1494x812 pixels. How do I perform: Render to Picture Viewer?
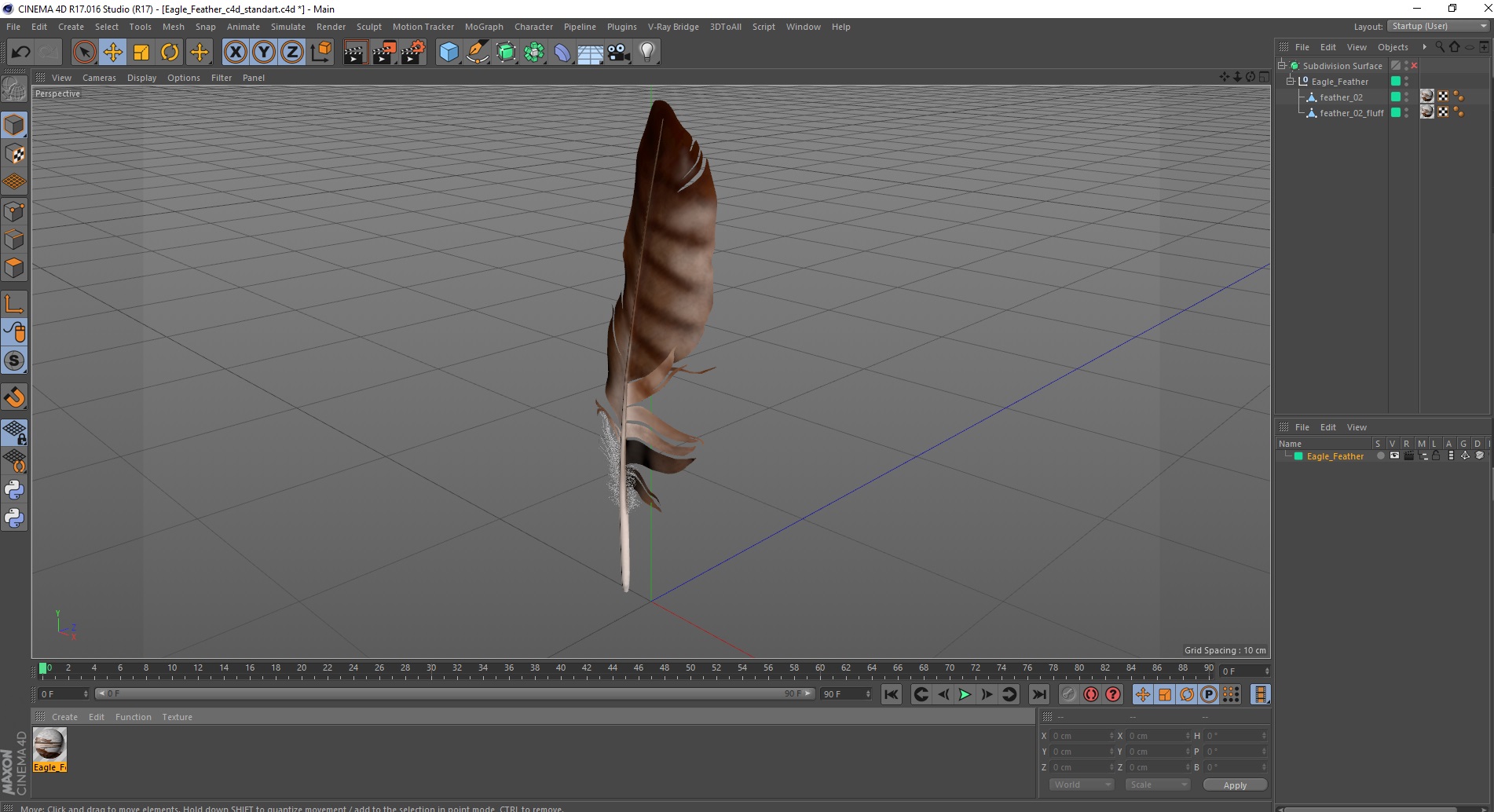click(x=384, y=53)
